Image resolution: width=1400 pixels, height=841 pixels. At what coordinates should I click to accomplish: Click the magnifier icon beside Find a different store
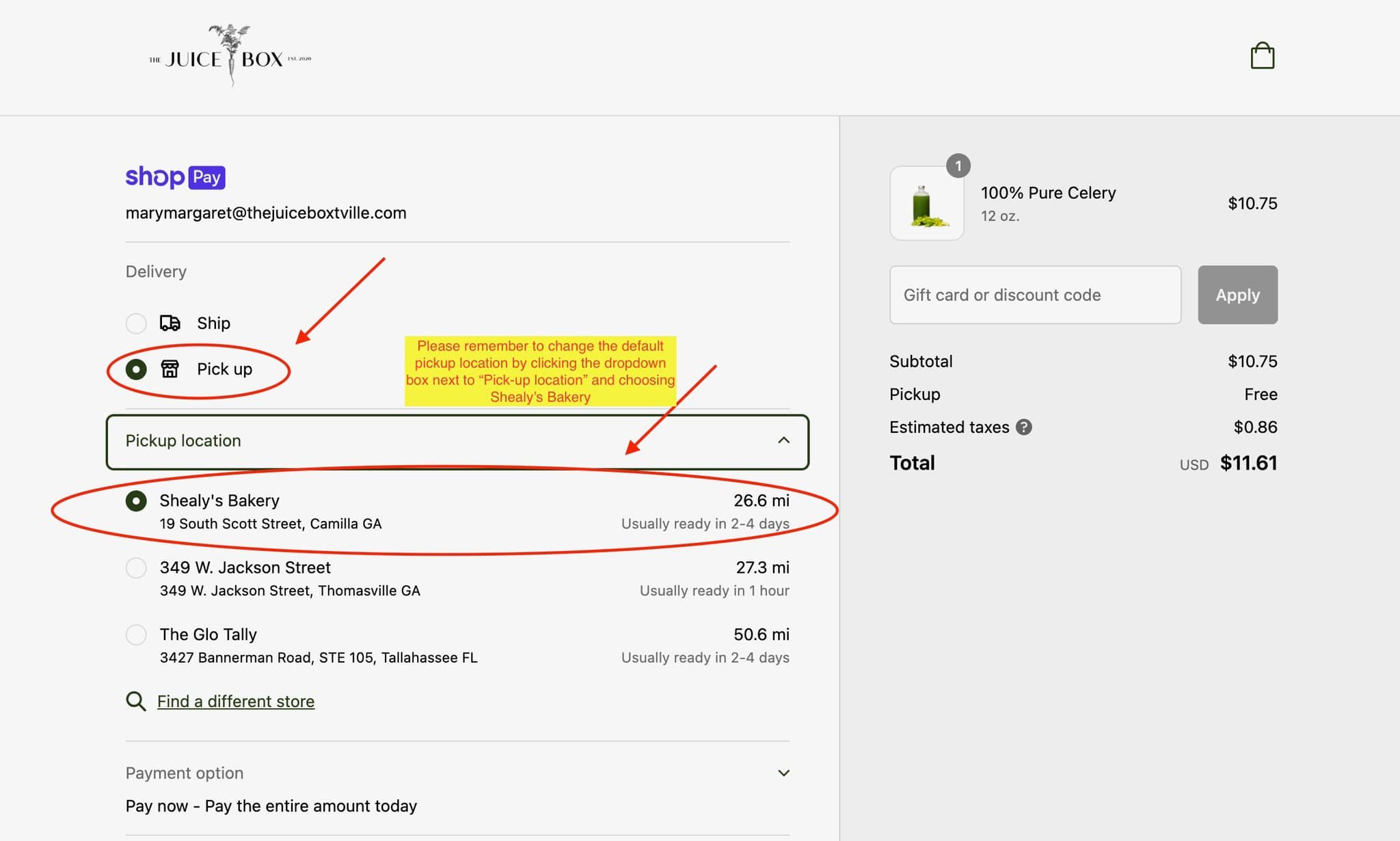pyautogui.click(x=136, y=702)
